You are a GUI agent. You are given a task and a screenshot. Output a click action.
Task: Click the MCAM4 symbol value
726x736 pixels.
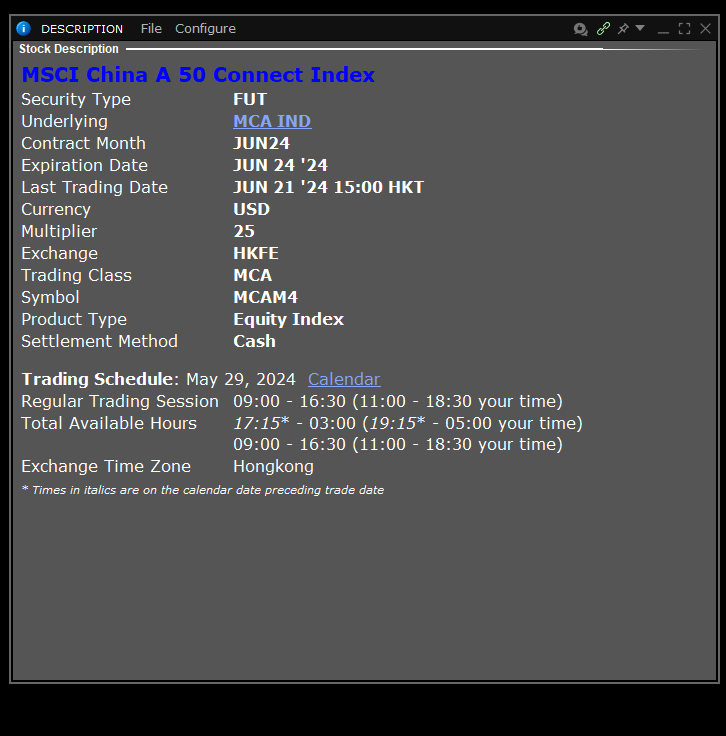tap(265, 298)
